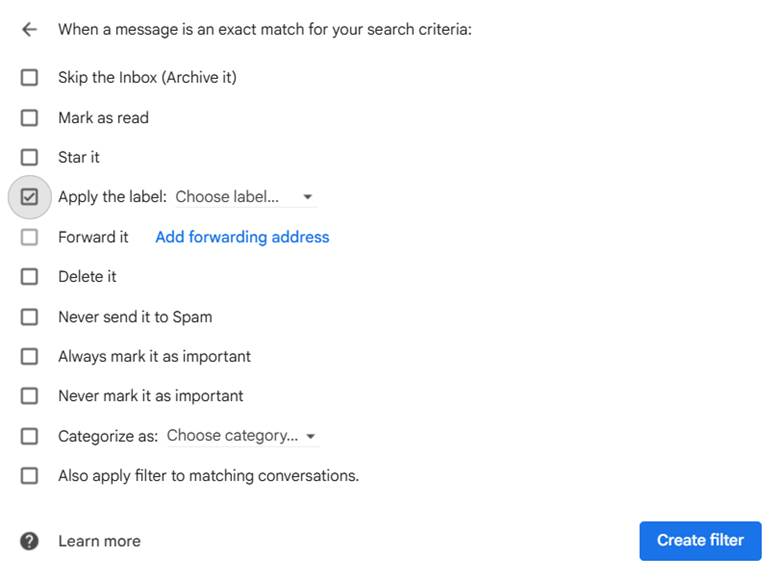Screen dimensions: 780x582
Task: Enable Skip the Inbox checkbox
Action: (29, 77)
